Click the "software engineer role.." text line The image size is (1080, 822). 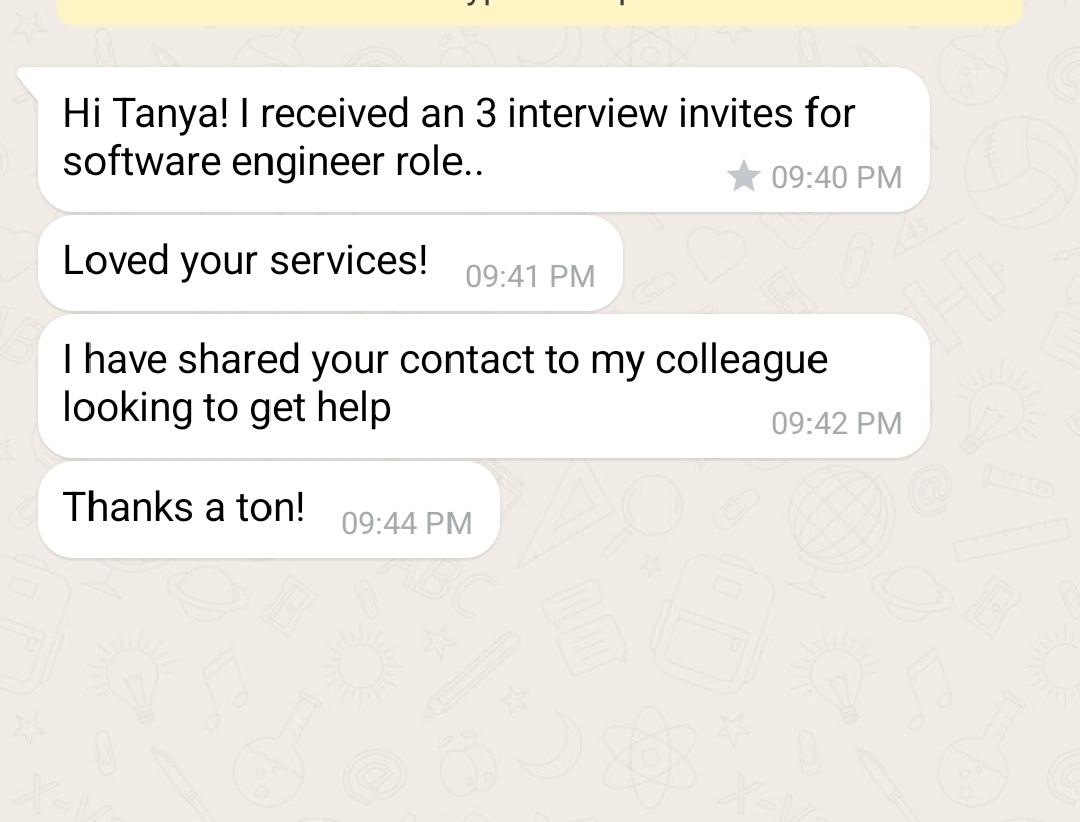(x=273, y=161)
